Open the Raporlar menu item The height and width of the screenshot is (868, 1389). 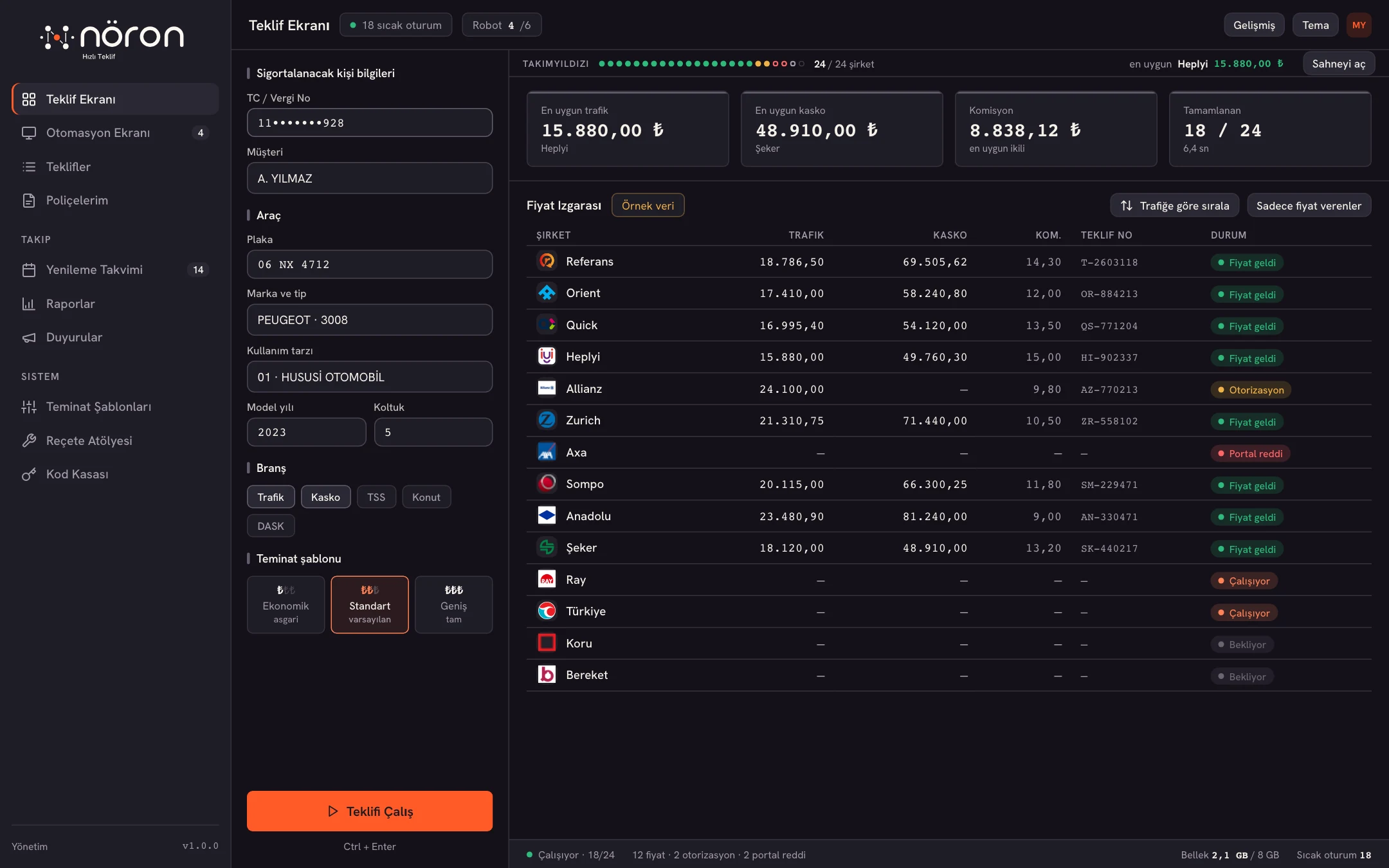pos(116,304)
